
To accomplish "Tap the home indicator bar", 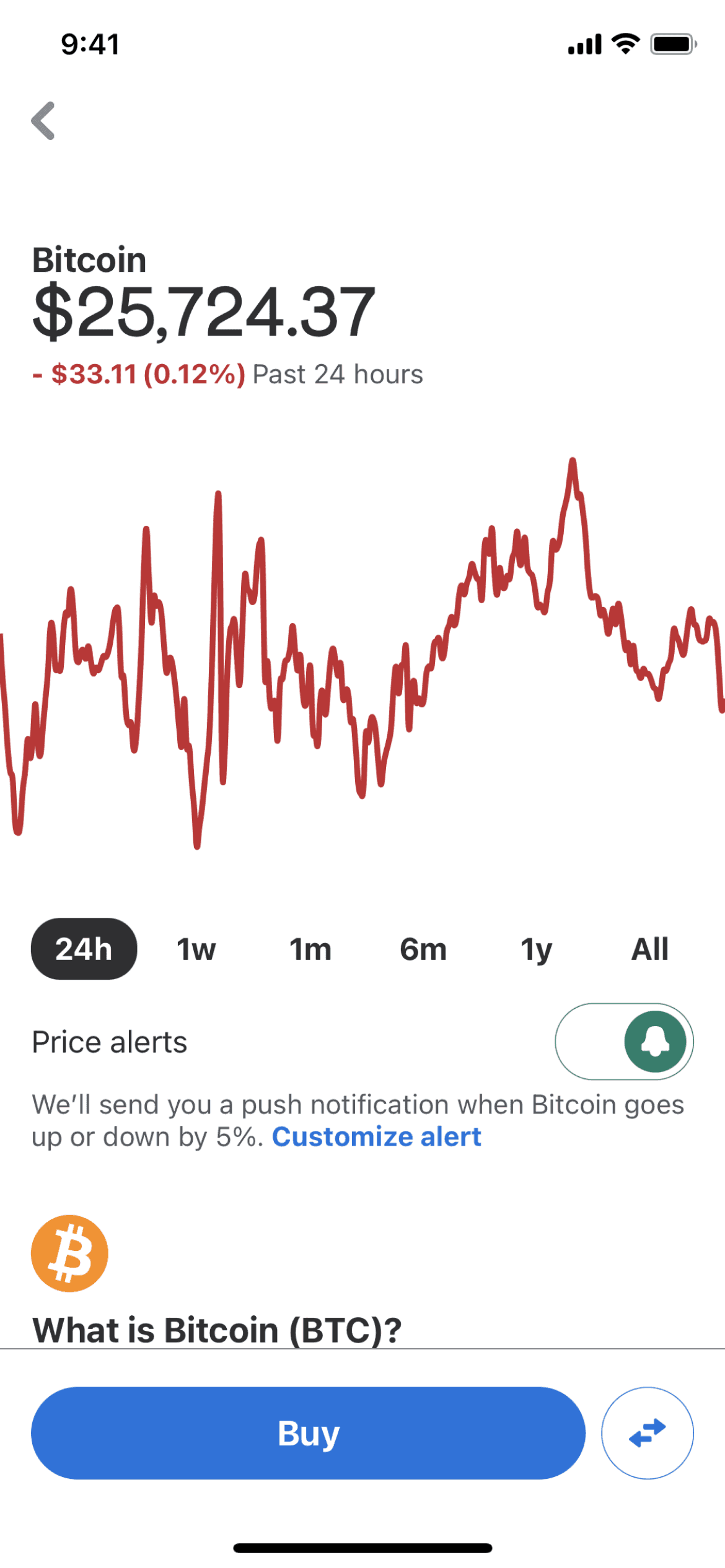I will coord(362,1548).
